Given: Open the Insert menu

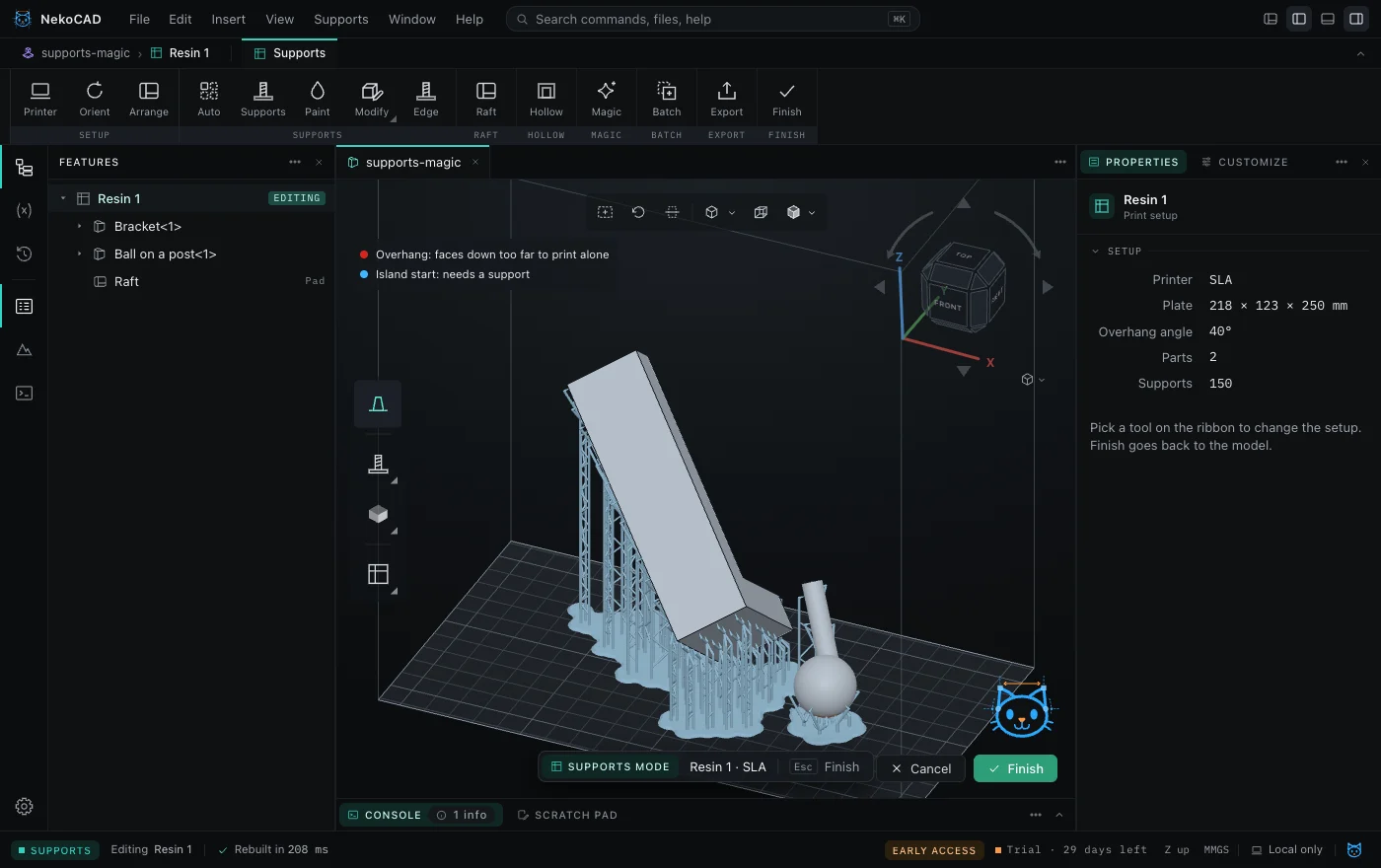Looking at the screenshot, I should point(229,19).
